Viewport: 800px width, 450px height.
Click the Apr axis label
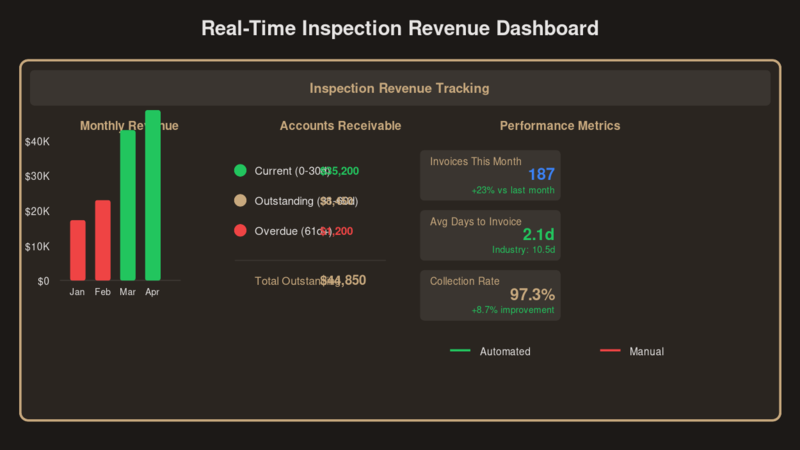click(x=152, y=292)
